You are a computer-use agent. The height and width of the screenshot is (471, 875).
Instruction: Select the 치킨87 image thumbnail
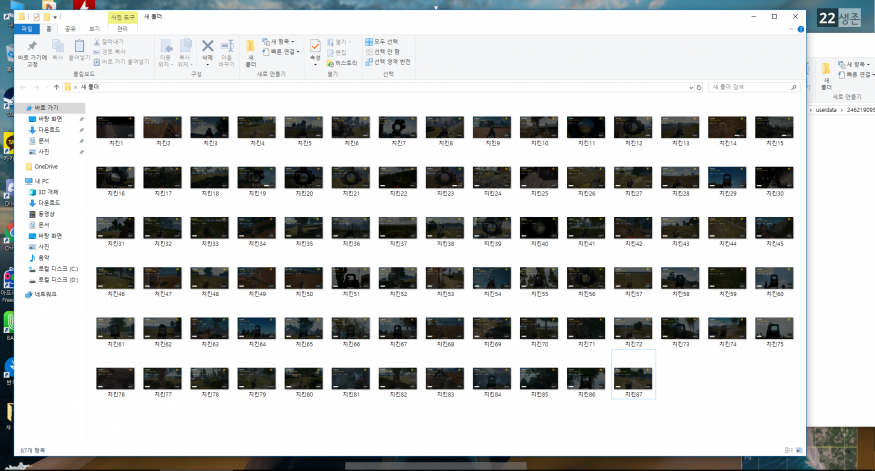point(633,380)
